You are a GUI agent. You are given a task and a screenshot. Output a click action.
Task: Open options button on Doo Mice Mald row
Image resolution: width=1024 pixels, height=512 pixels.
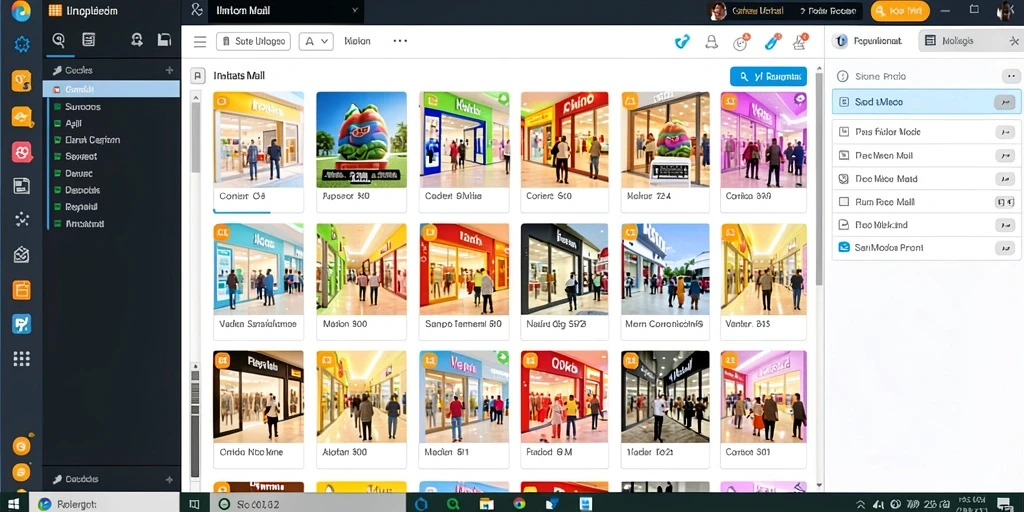tap(1004, 179)
